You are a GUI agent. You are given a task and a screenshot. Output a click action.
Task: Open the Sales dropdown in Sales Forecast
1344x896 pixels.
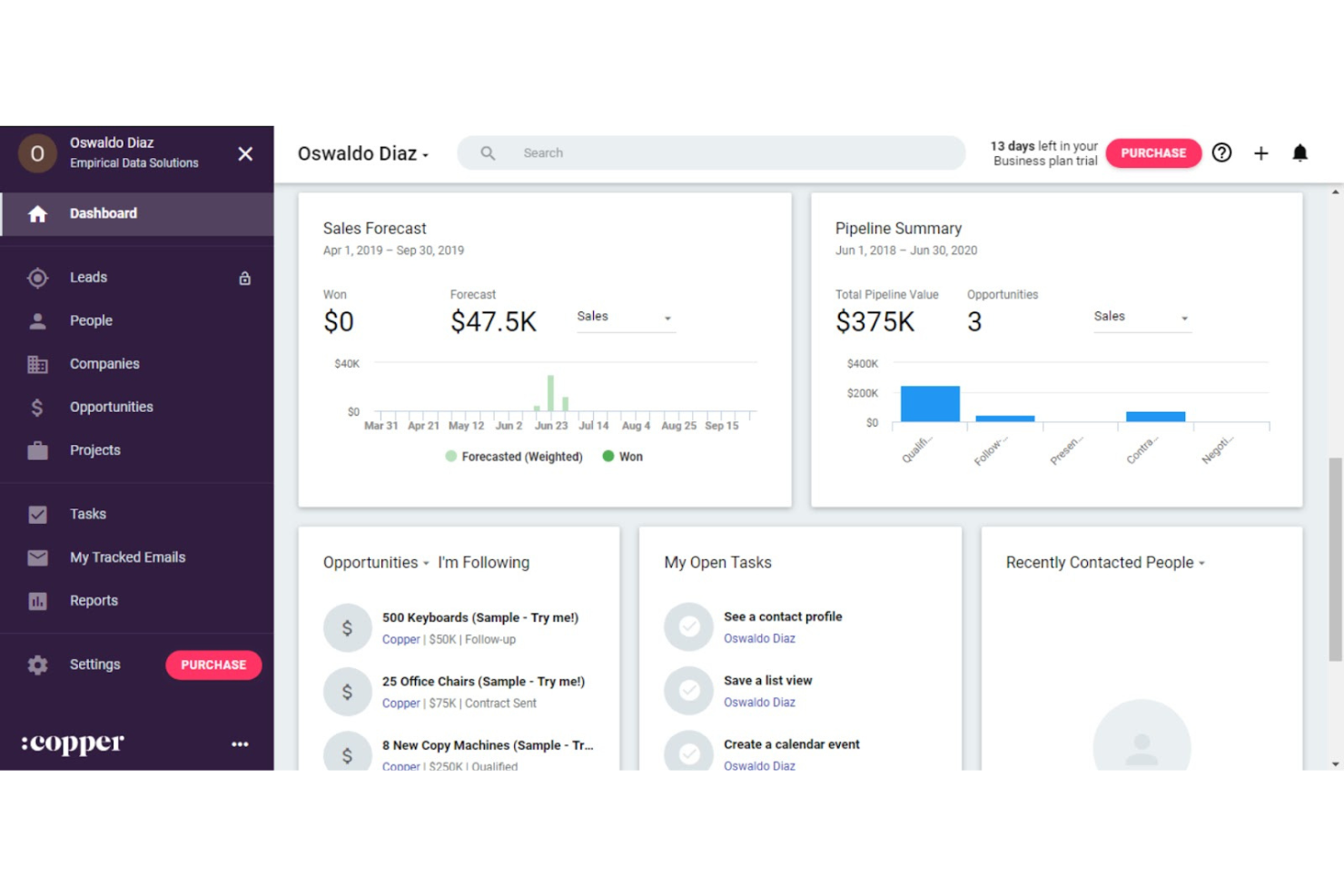(625, 318)
